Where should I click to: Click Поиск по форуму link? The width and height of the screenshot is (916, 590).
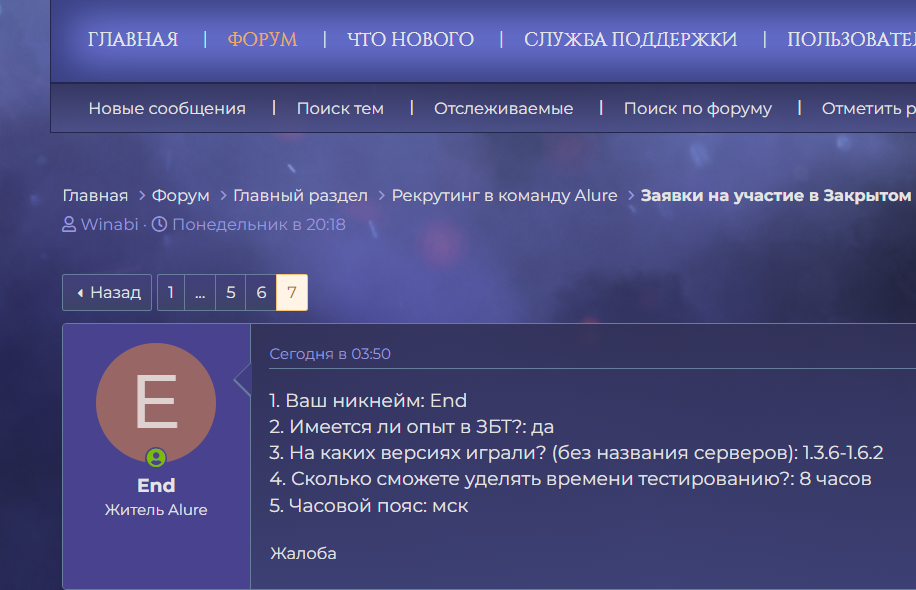click(697, 108)
